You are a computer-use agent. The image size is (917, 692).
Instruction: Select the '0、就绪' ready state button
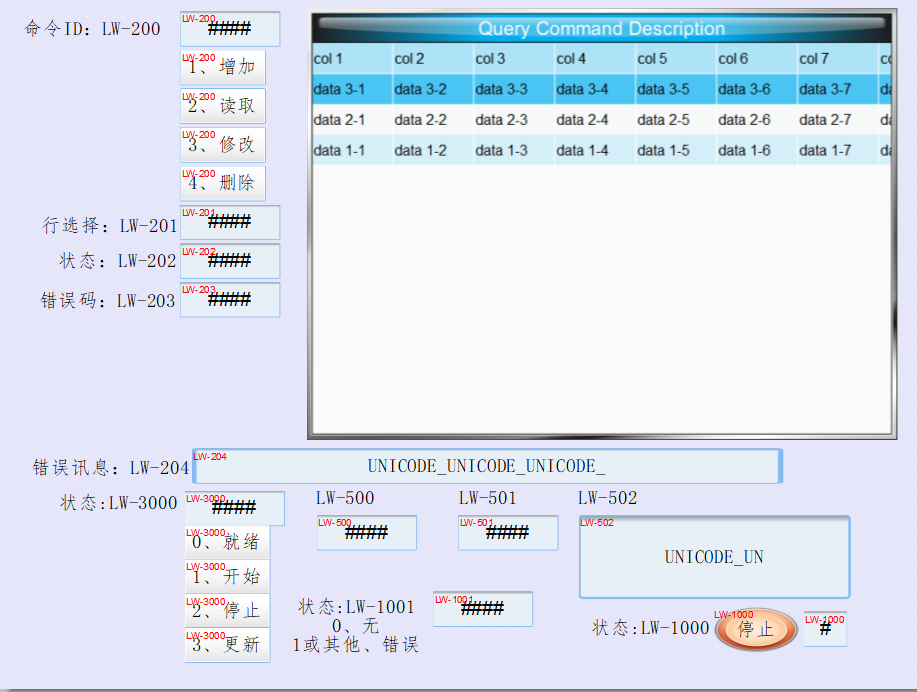click(x=227, y=542)
